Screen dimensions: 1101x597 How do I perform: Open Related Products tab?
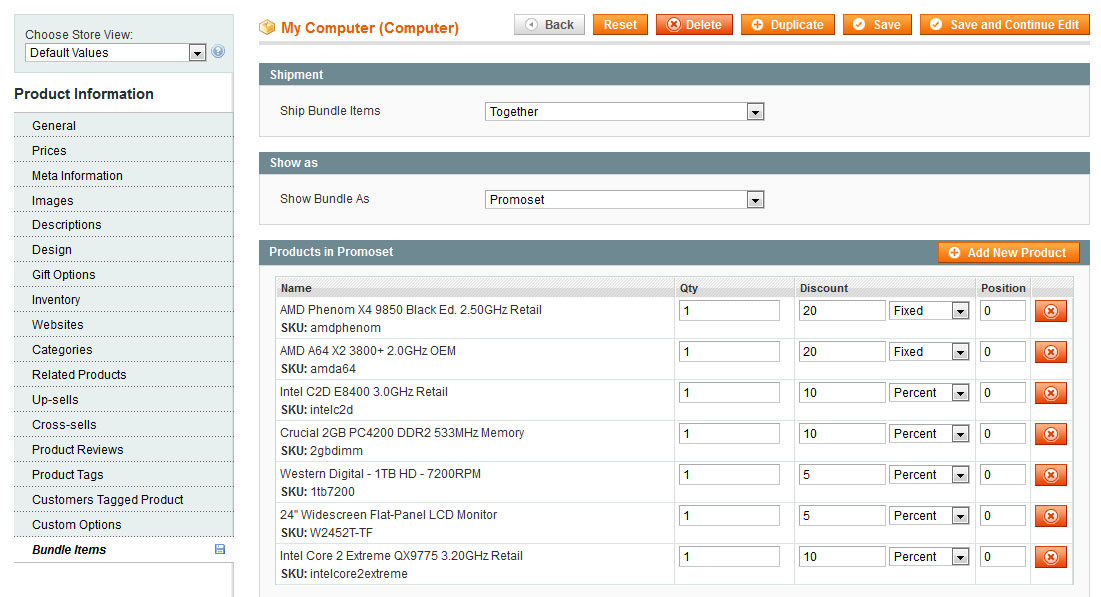point(124,375)
